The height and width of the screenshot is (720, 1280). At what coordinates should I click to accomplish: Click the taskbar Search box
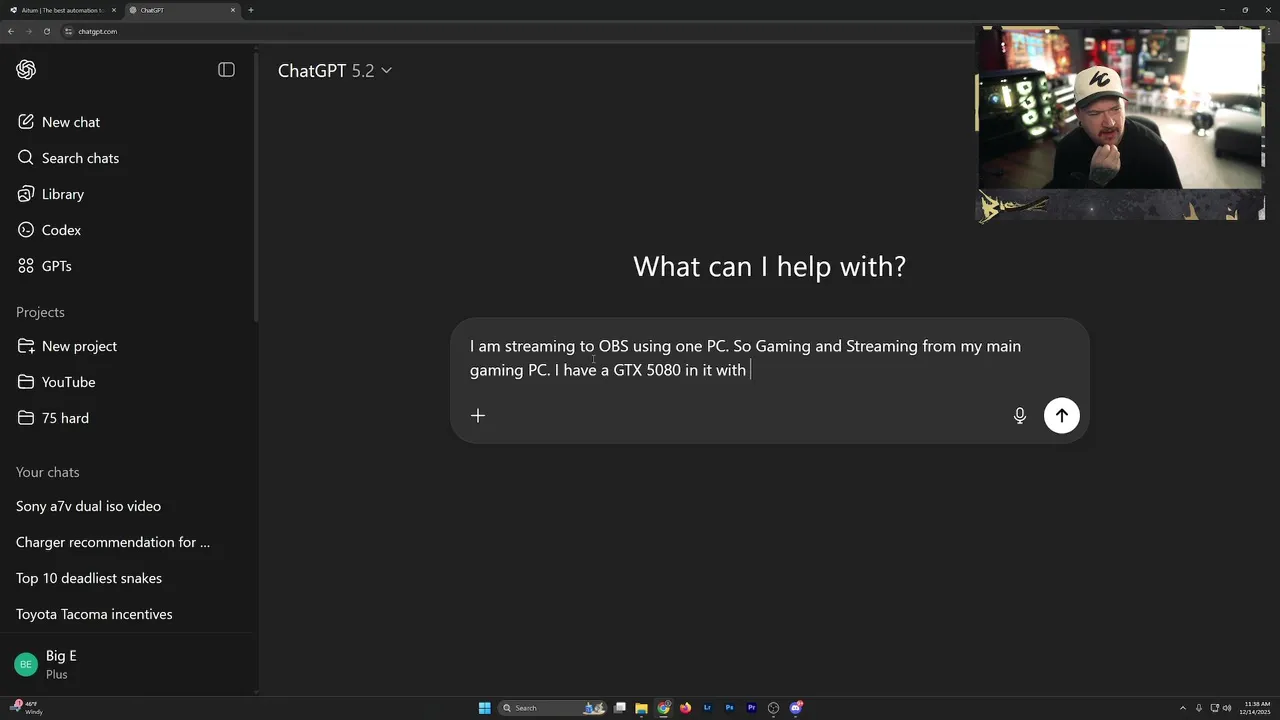[x=554, y=708]
